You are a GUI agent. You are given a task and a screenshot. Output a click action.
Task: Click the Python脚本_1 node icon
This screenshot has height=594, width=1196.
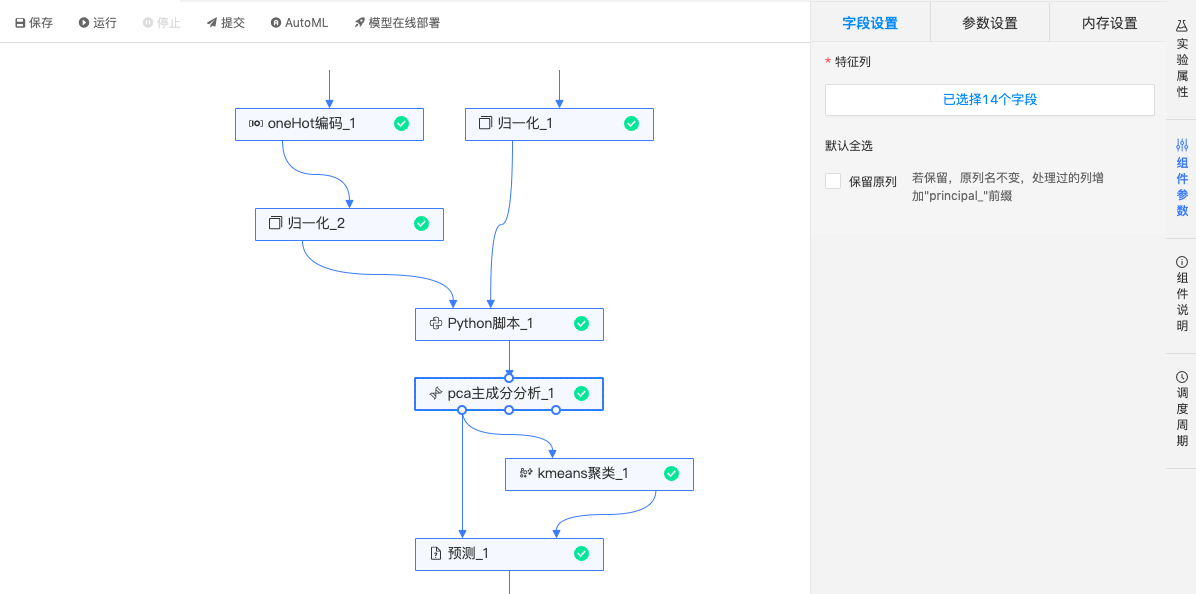(x=436, y=324)
